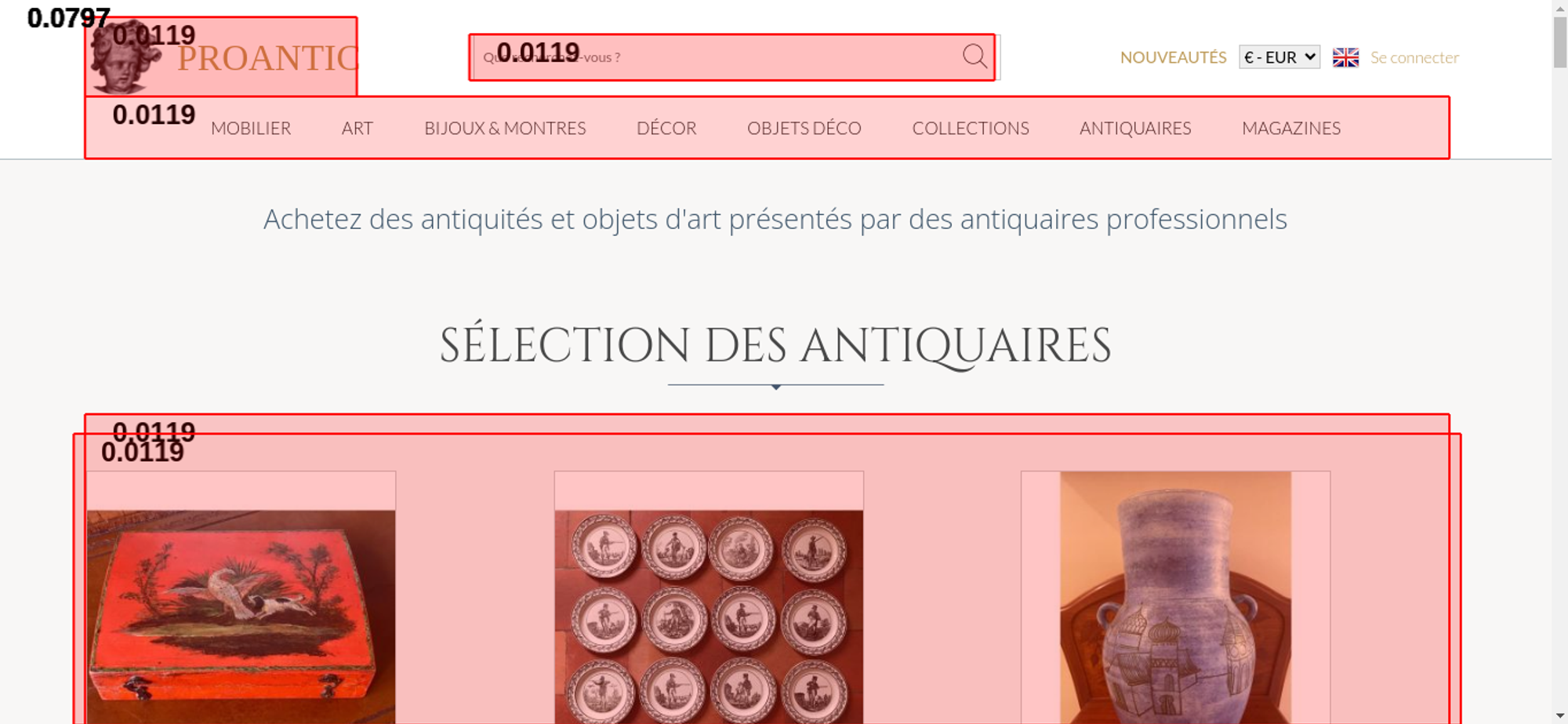Click the Proantic cherub head logo
The height and width of the screenshot is (724, 1568).
click(124, 57)
